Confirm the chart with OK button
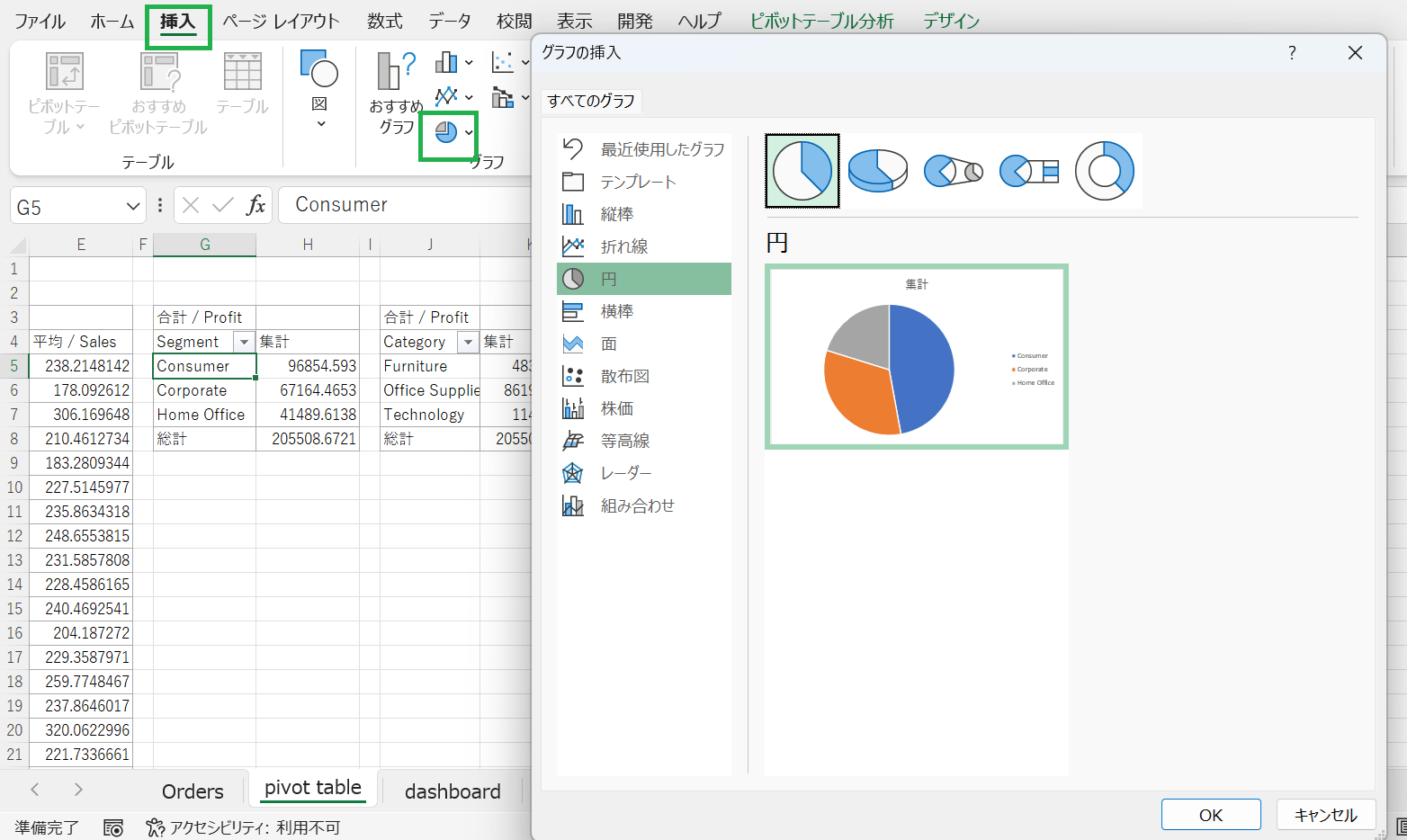Image resolution: width=1407 pixels, height=840 pixels. [x=1211, y=815]
